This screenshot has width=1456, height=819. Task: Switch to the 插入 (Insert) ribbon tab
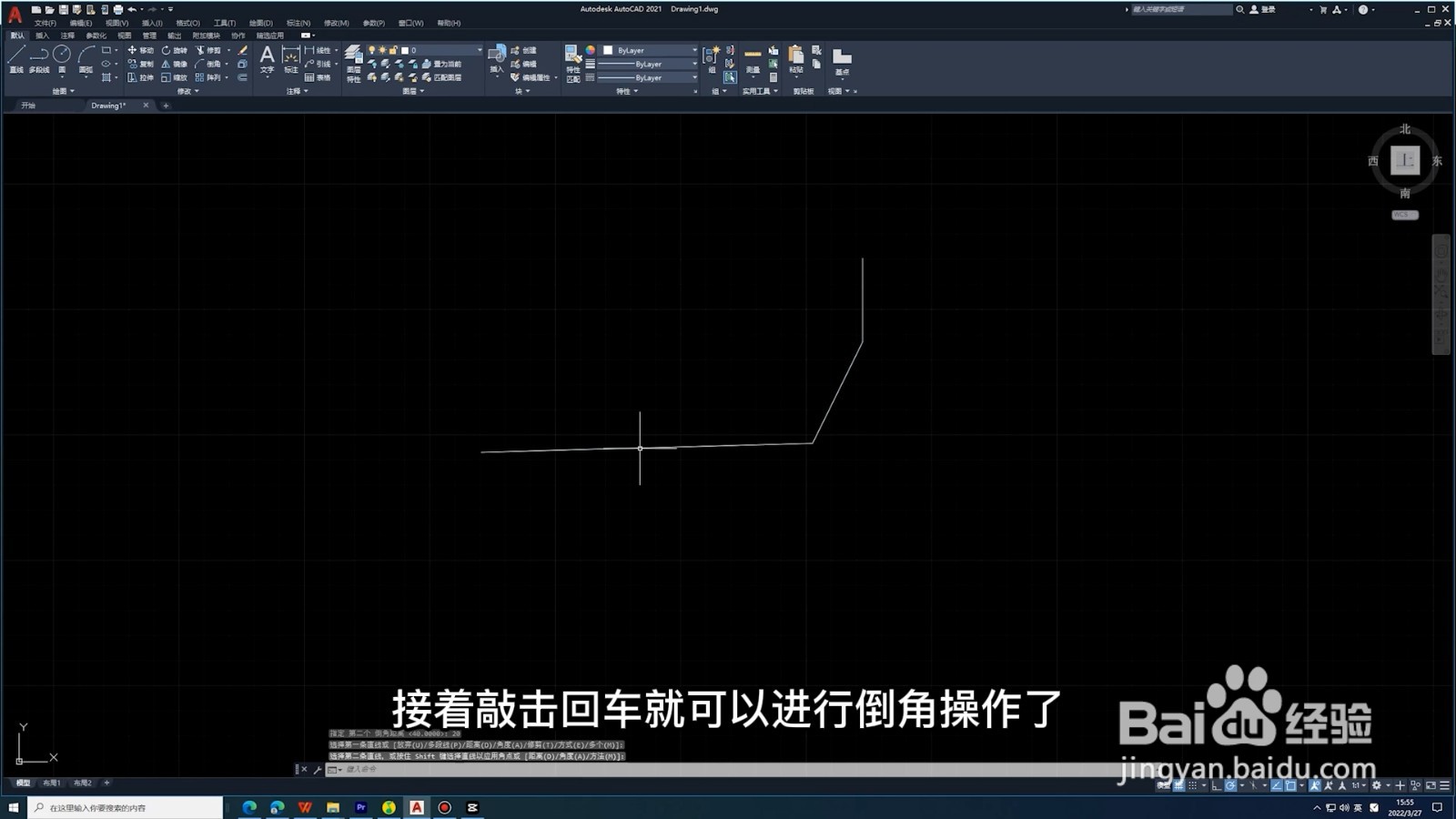(x=40, y=36)
